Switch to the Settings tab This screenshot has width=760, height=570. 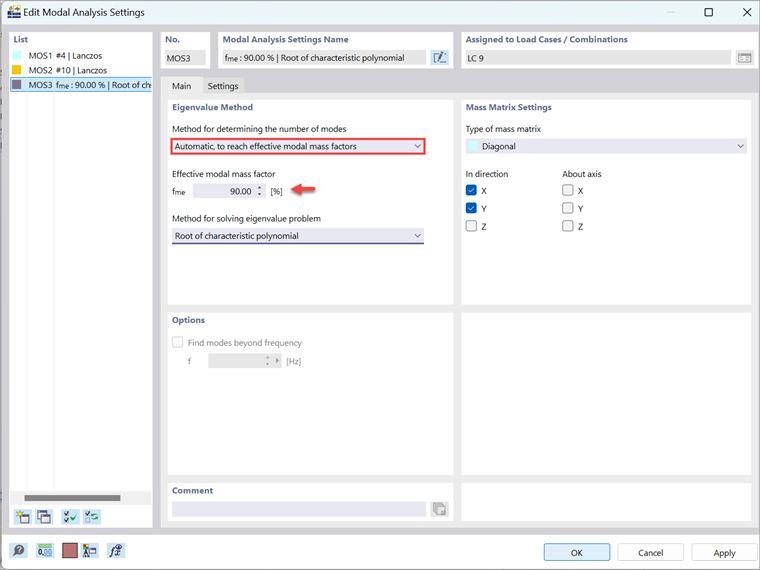[223, 86]
